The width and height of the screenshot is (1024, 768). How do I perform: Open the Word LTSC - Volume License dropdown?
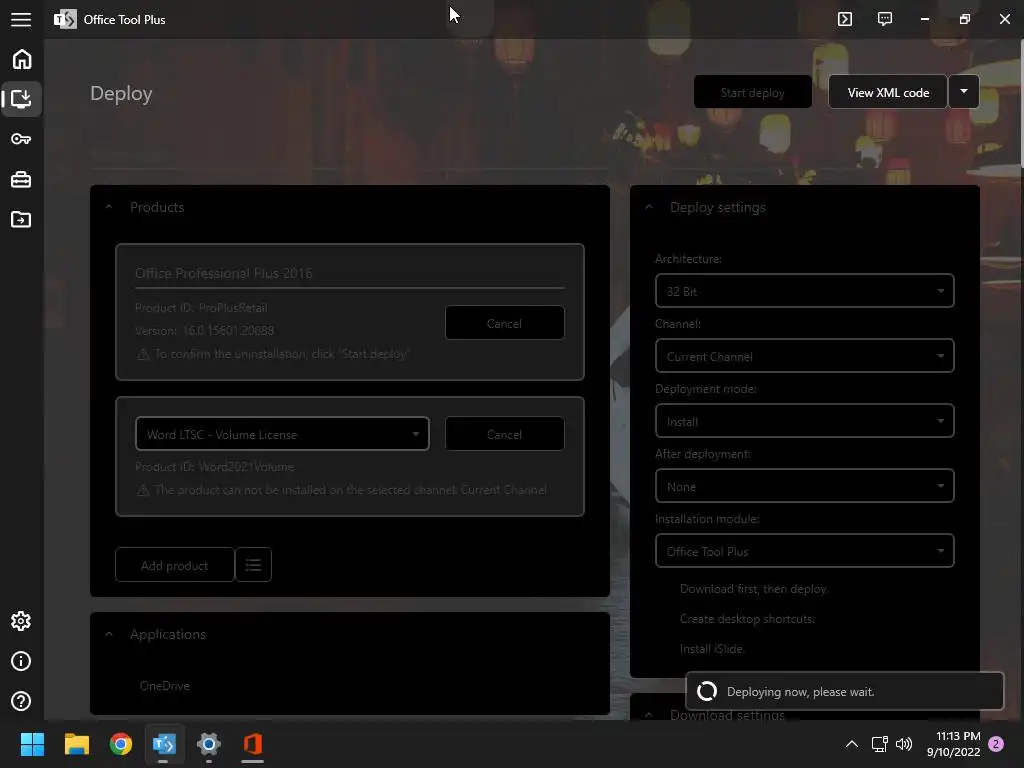[x=282, y=434]
